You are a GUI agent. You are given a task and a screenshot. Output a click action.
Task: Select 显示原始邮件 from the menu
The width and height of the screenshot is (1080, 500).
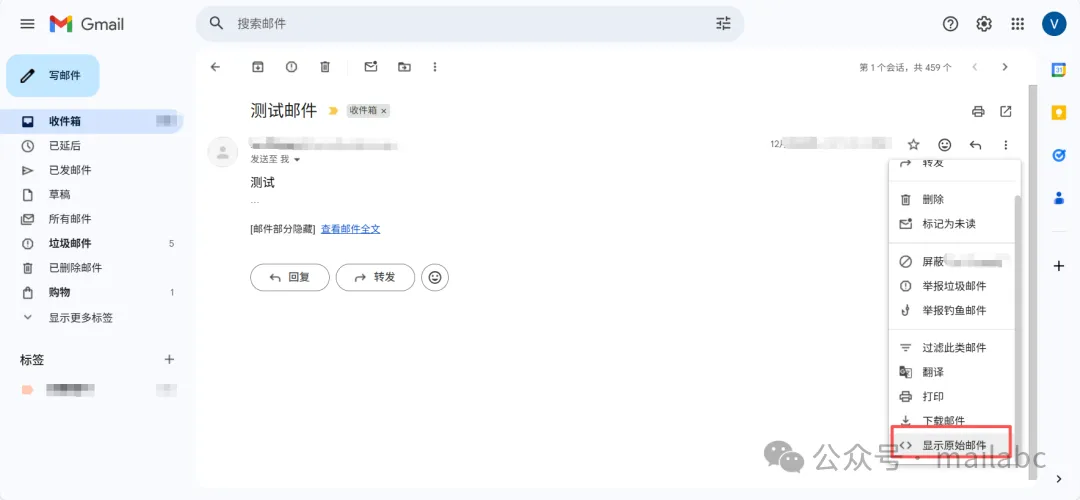953,445
